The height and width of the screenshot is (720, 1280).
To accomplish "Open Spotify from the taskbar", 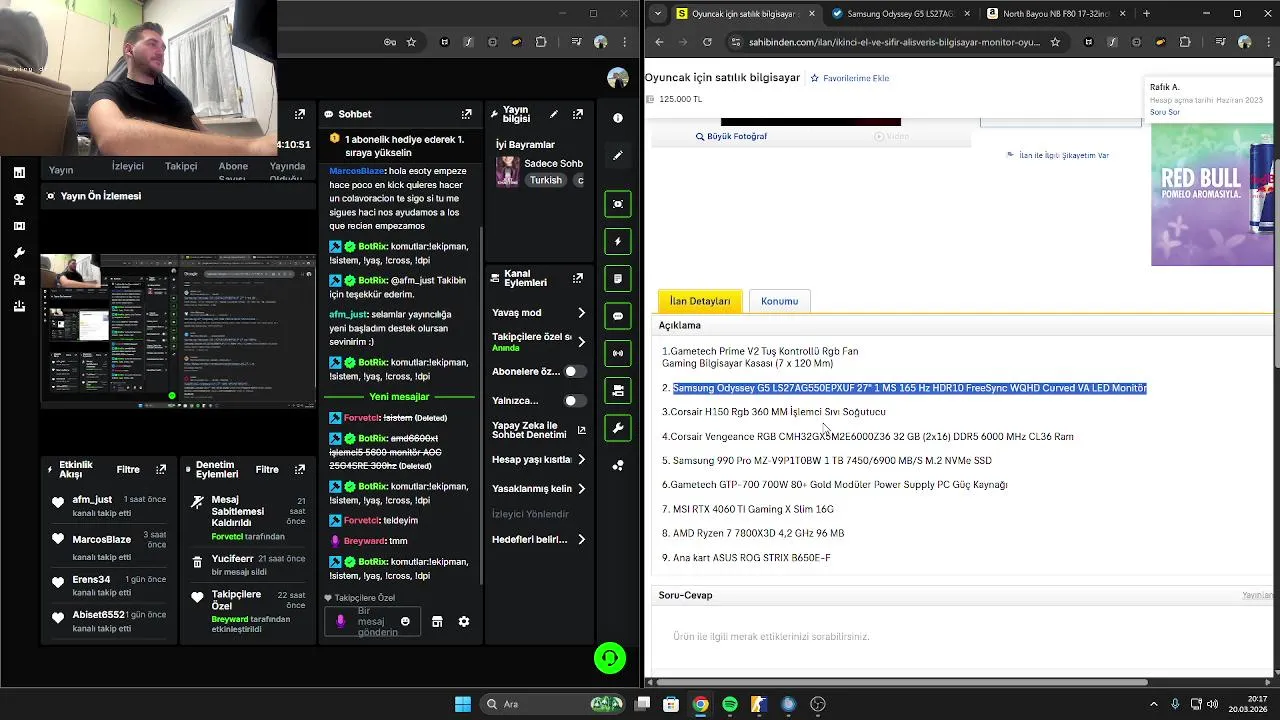I will (730, 704).
